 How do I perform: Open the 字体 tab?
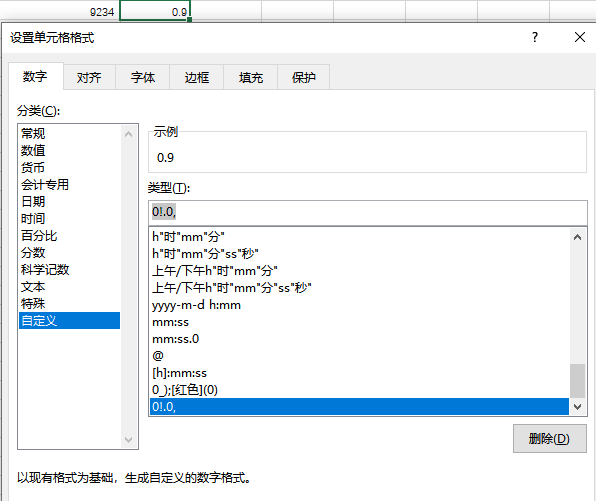tap(143, 78)
